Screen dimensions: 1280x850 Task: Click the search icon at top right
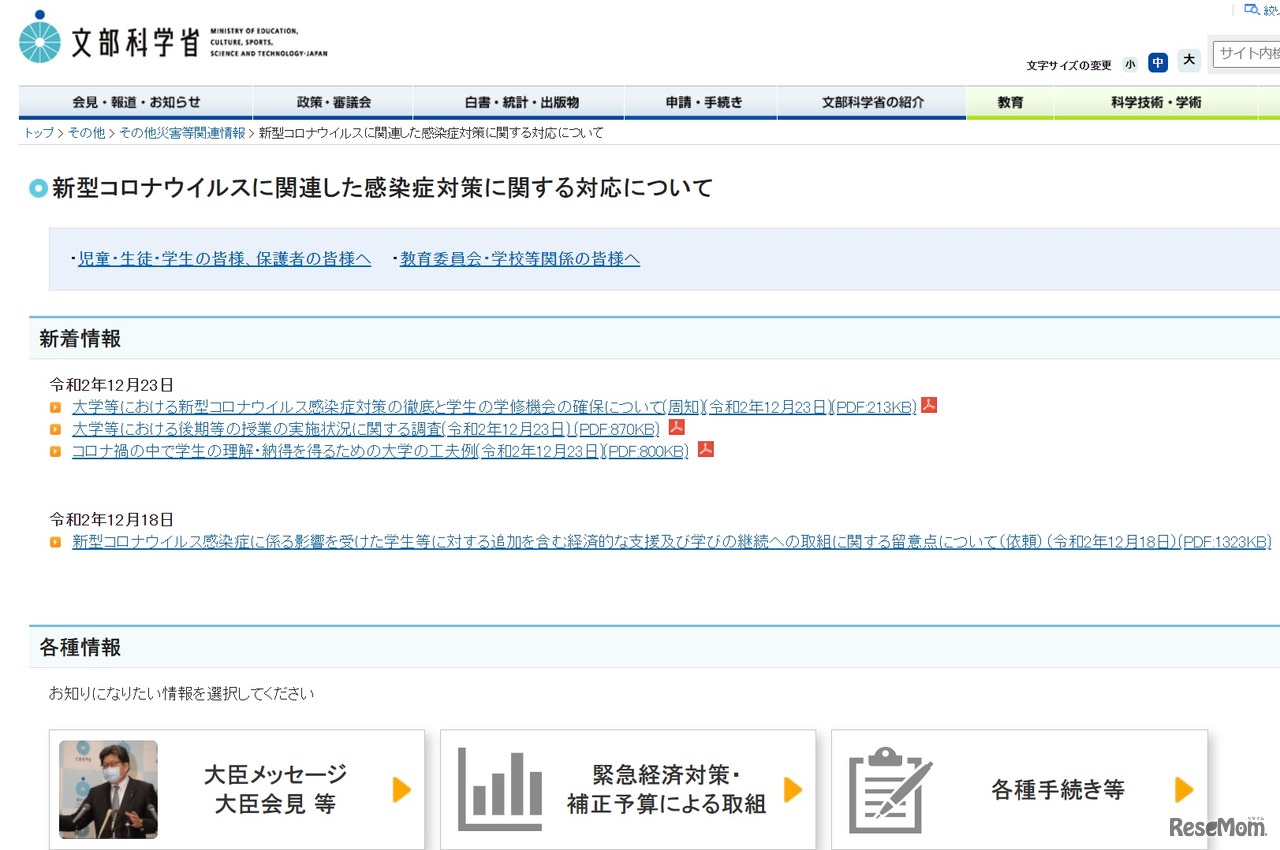click(x=1252, y=10)
